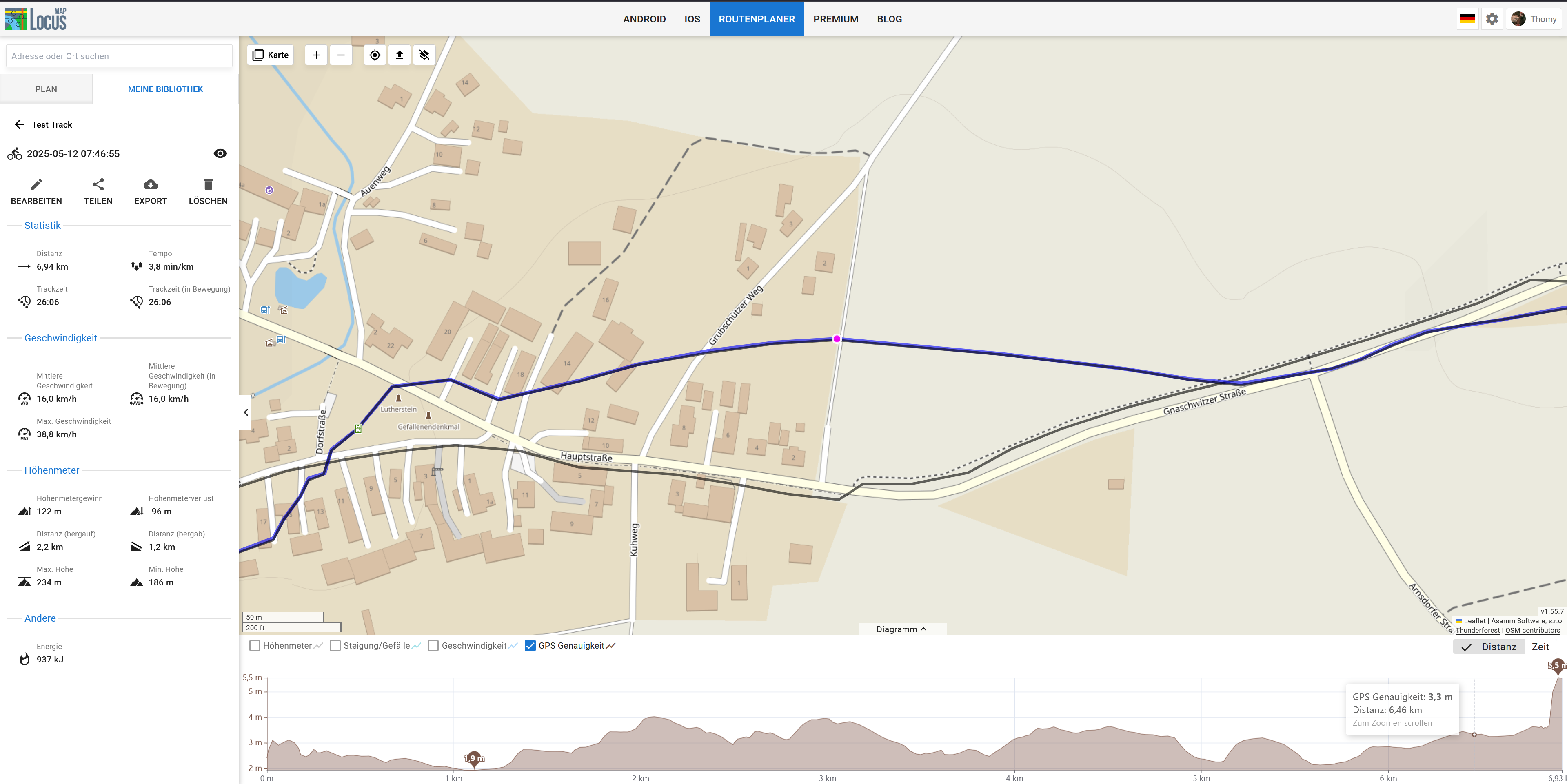Click the address search input field
1567x784 pixels.
pos(119,56)
